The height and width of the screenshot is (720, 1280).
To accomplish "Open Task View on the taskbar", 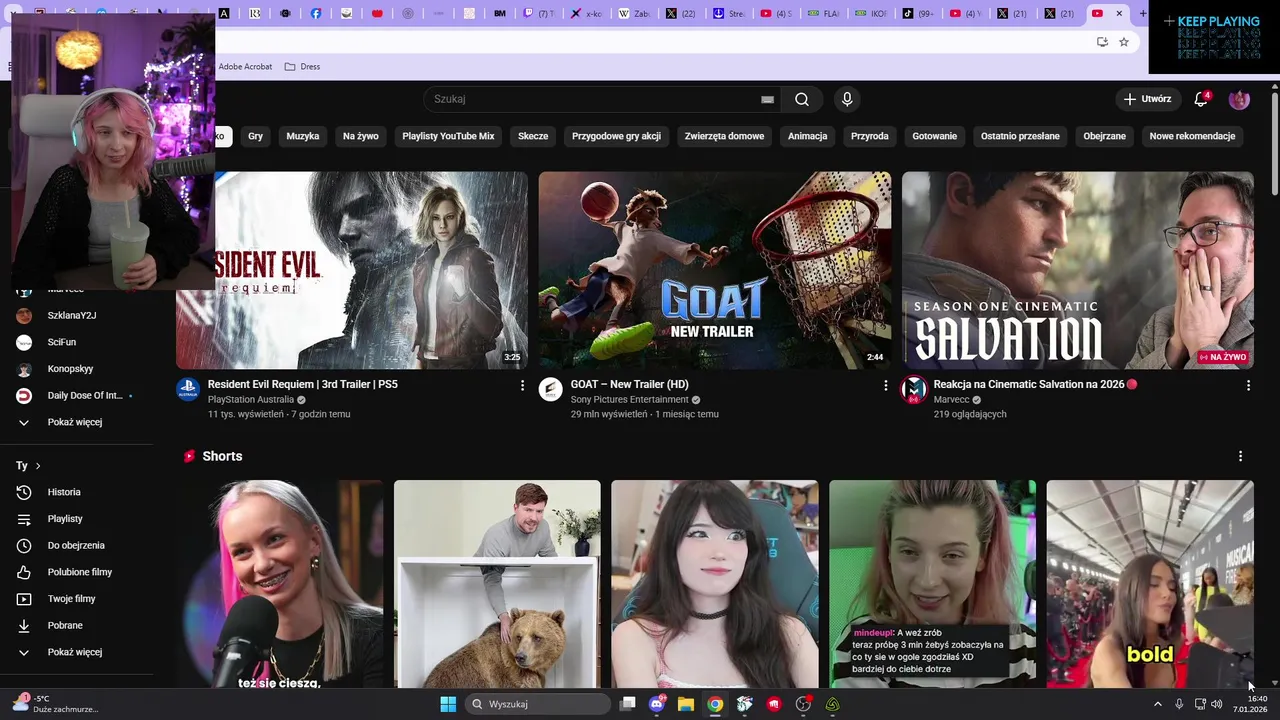I will click(628, 704).
